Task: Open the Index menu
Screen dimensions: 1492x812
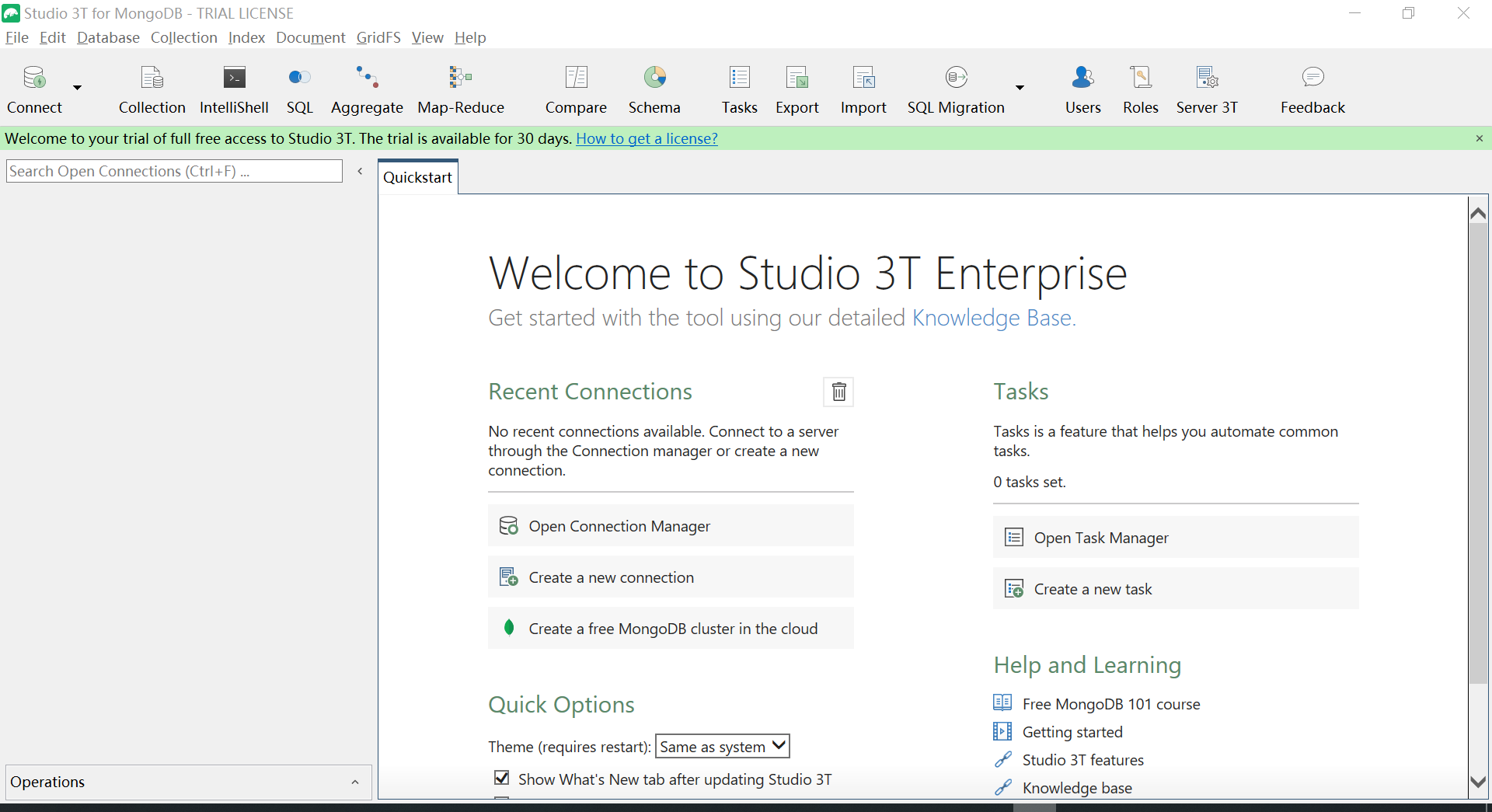Action: pyautogui.click(x=246, y=37)
